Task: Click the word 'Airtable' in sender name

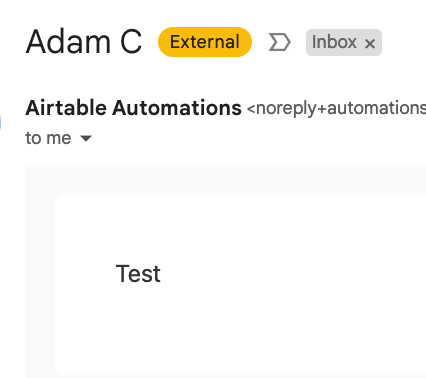Action: (66, 108)
